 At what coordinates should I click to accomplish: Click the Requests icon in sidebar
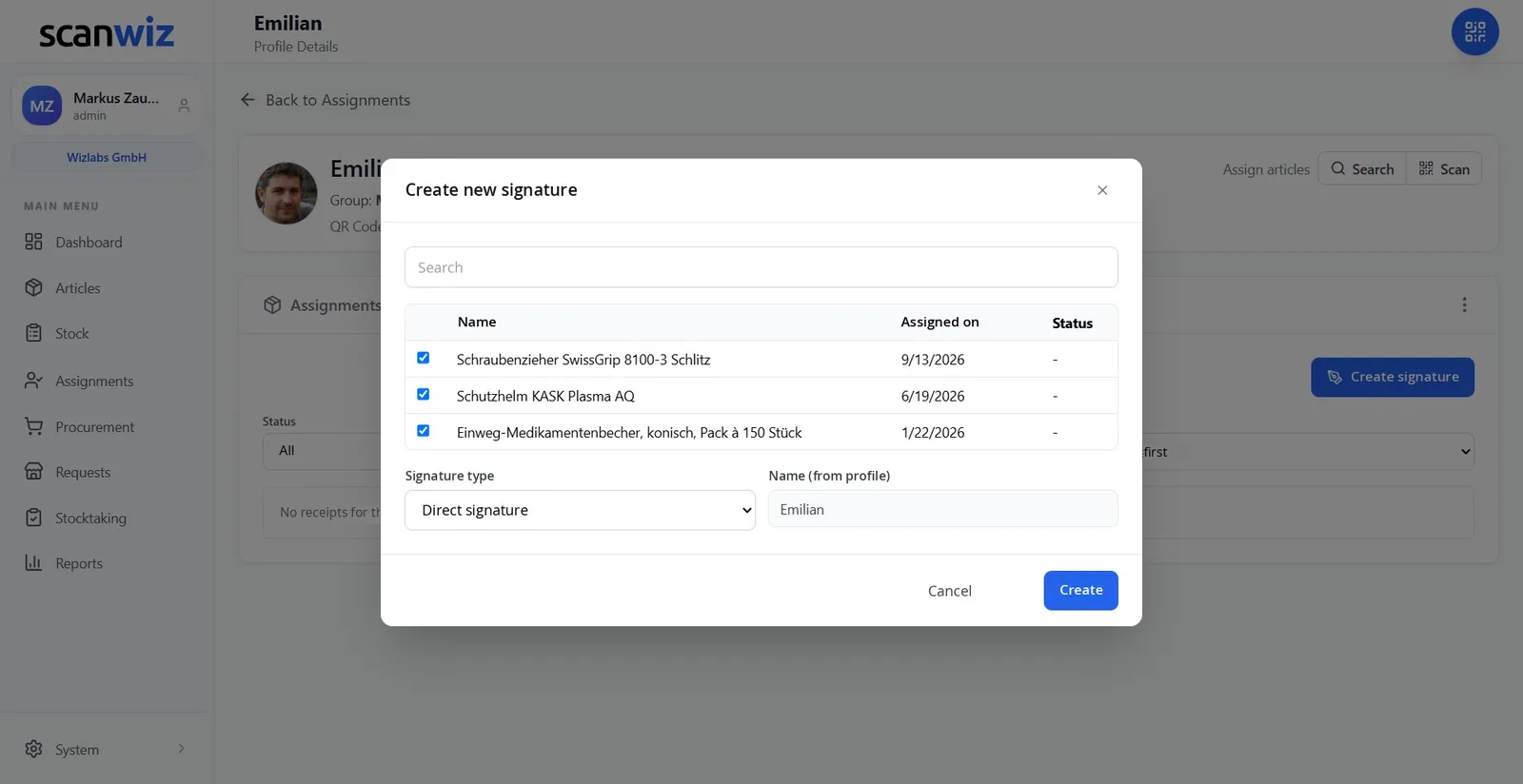[34, 472]
